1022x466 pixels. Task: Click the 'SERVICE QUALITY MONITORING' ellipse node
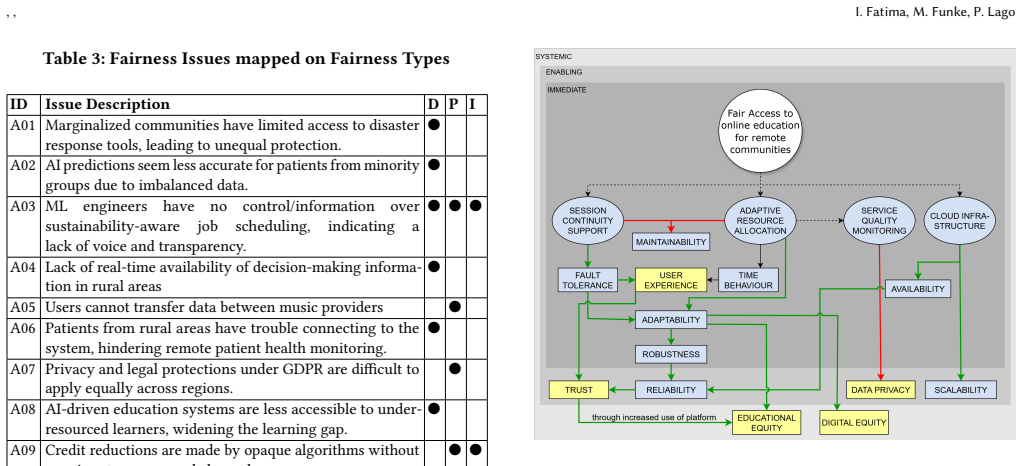pos(879,220)
